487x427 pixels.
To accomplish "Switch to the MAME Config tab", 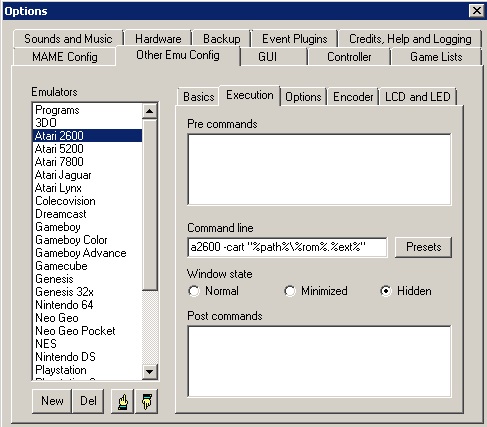I will (65, 57).
